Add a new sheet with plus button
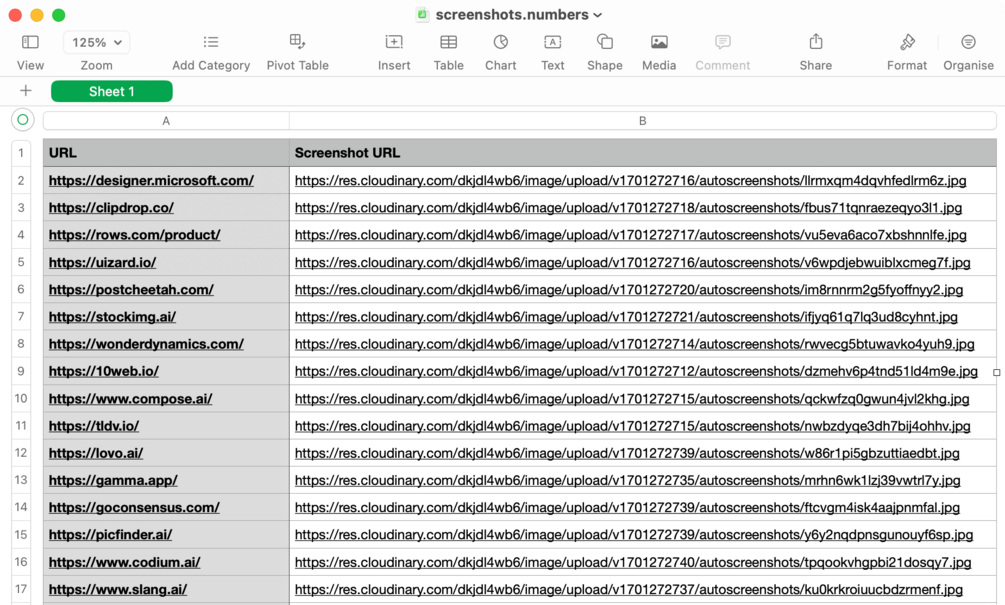 (25, 91)
